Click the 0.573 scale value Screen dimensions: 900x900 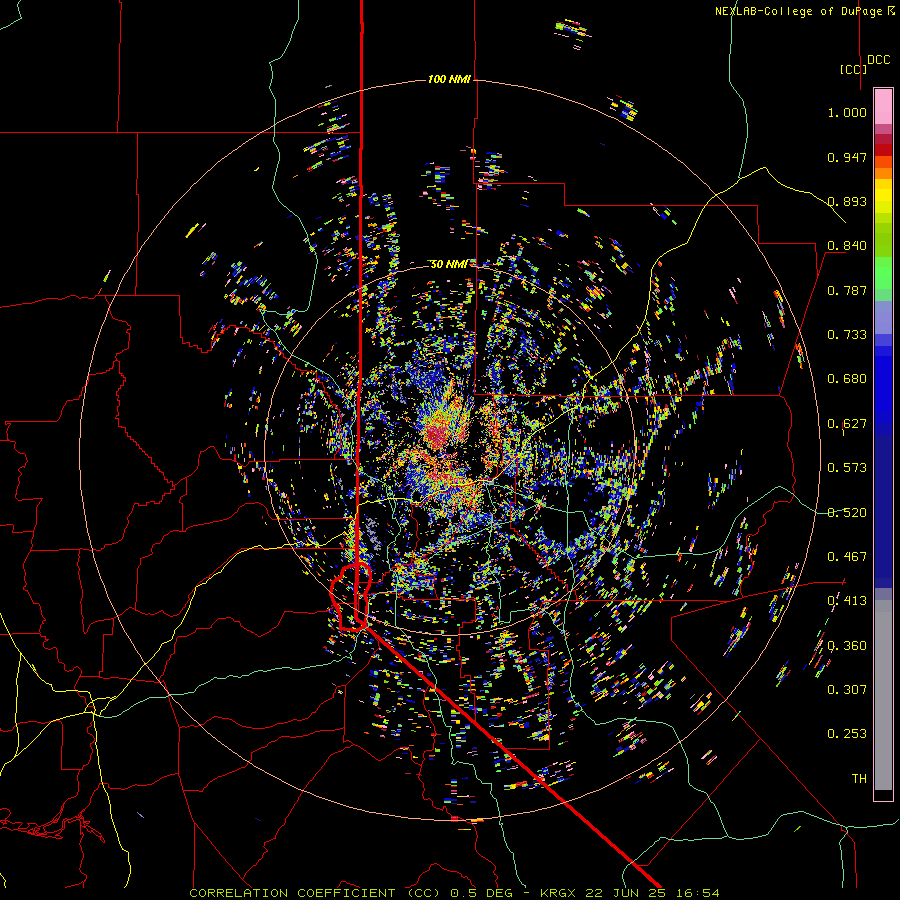847,468
